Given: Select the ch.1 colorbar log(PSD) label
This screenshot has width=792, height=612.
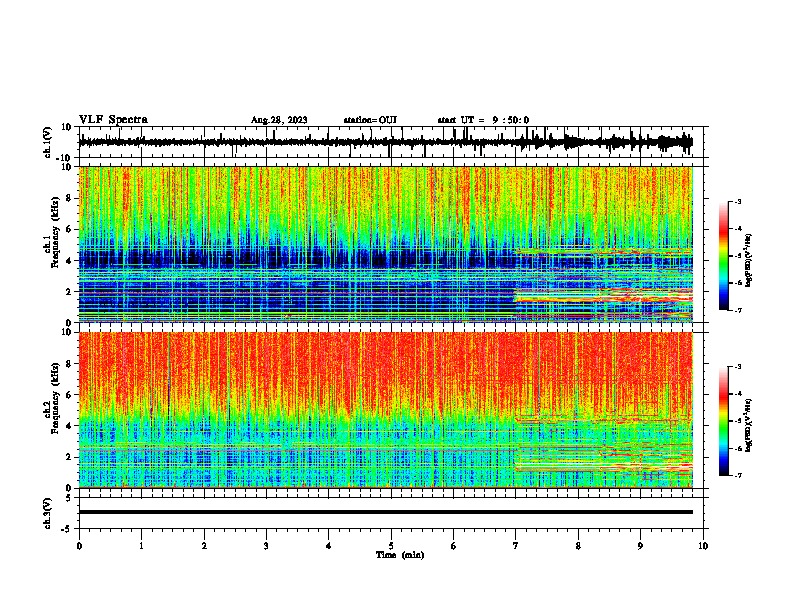Looking at the screenshot, I should click(749, 261).
